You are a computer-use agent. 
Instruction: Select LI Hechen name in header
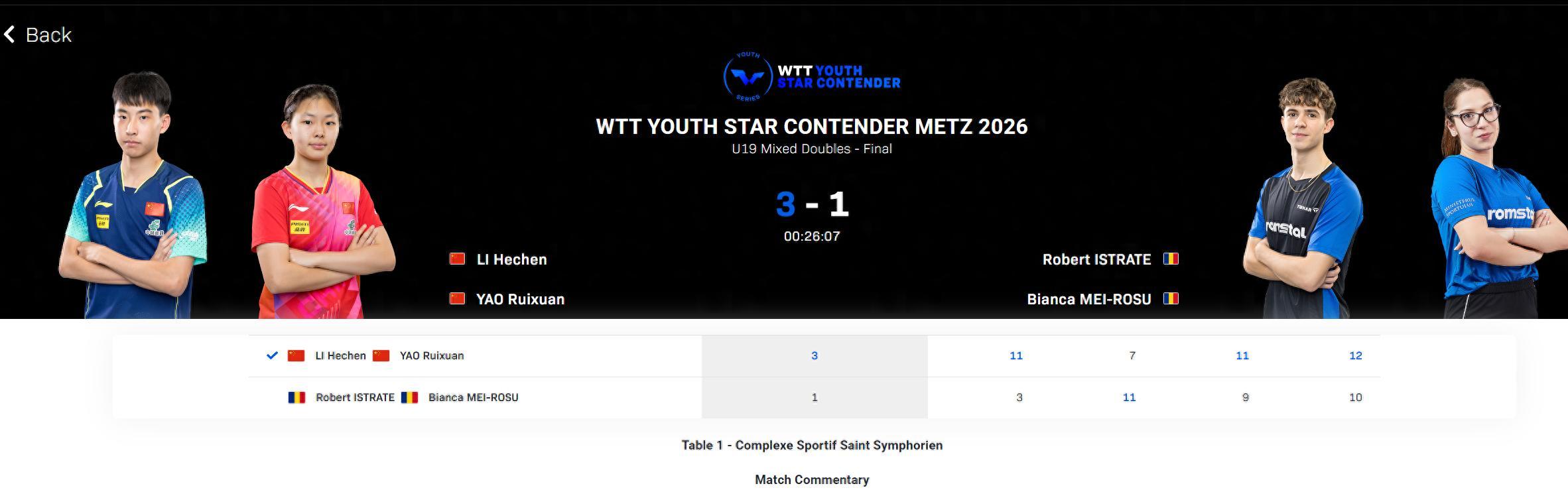pyautogui.click(x=511, y=259)
